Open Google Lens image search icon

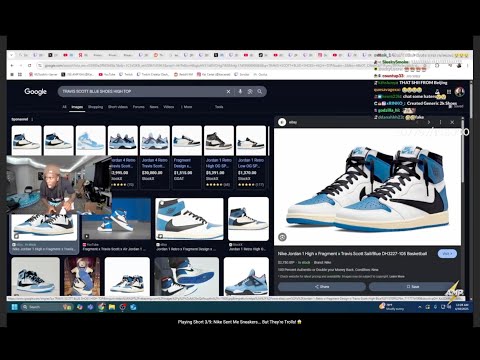(x=250, y=91)
